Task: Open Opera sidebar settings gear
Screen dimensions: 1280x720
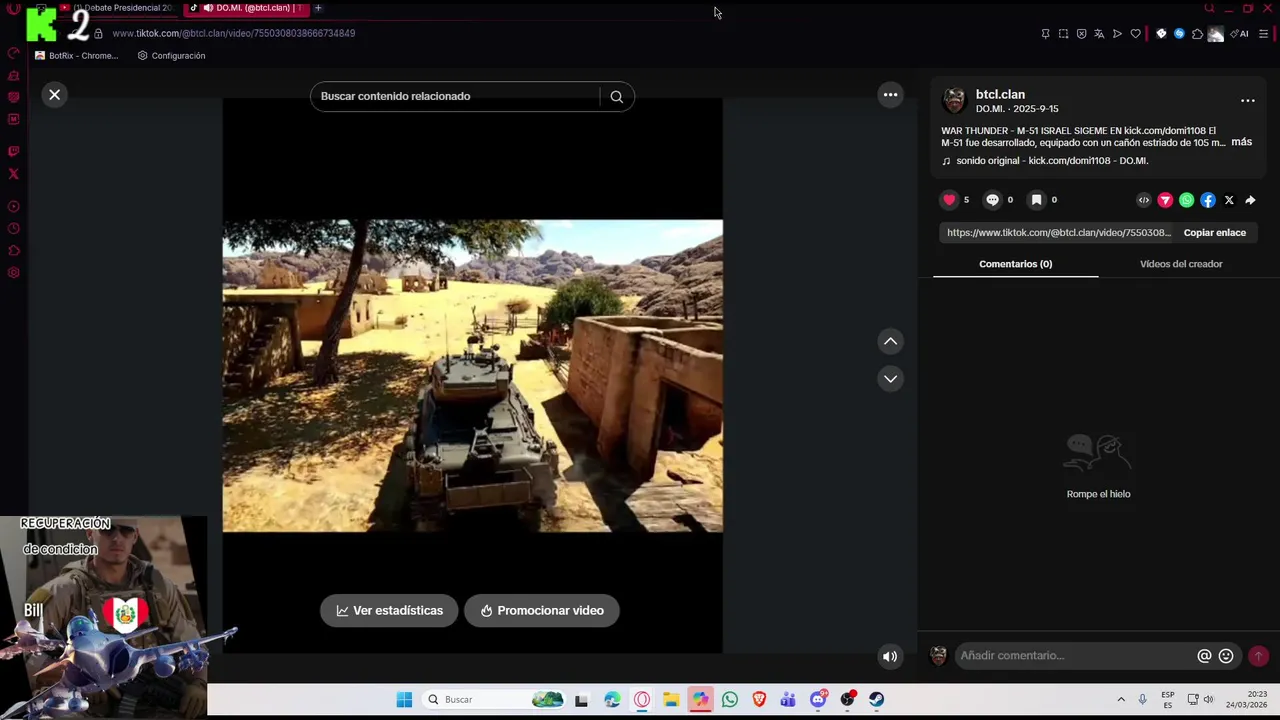Action: 13,273
